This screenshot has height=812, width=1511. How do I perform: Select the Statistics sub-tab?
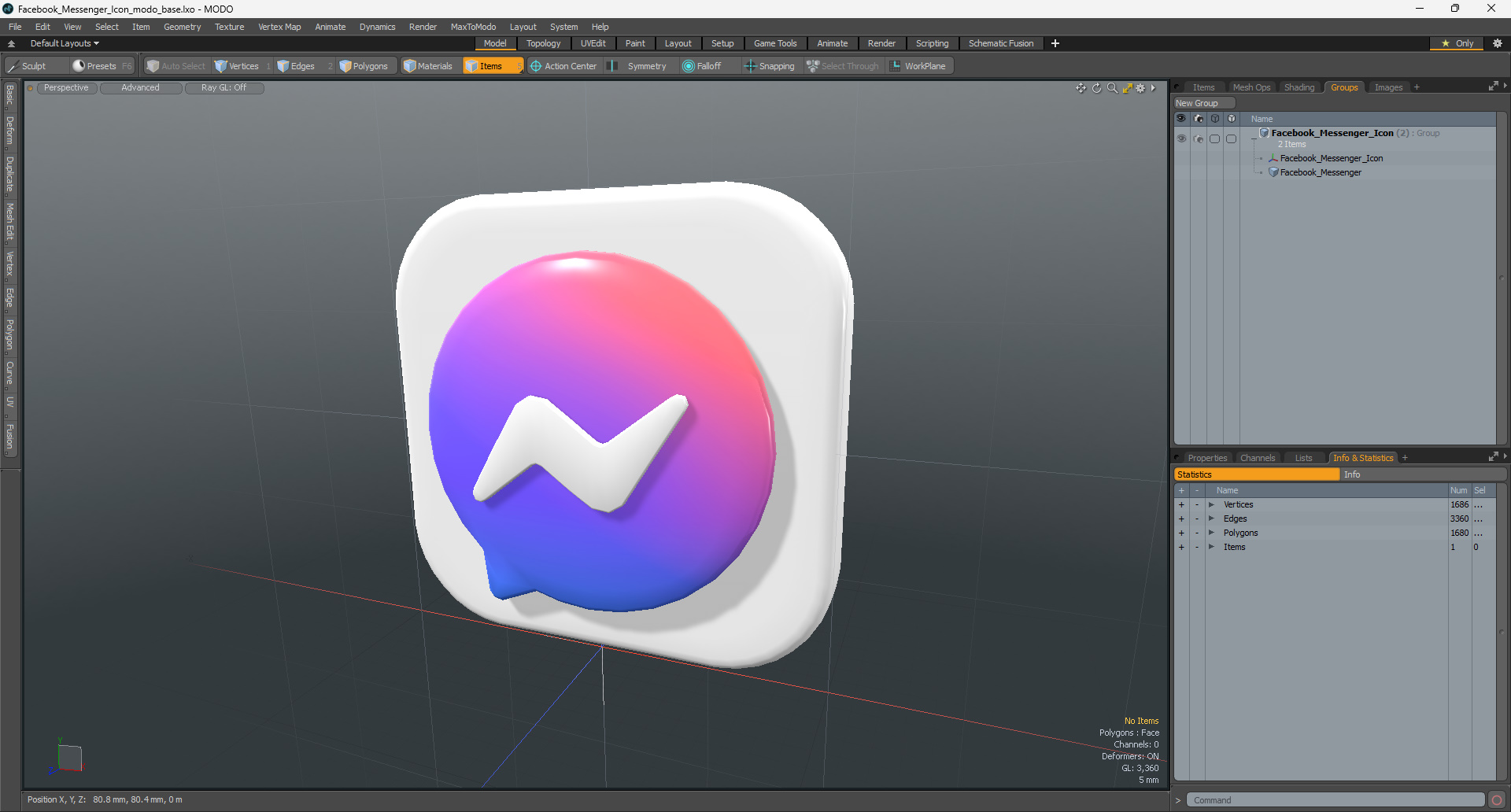pos(1257,474)
